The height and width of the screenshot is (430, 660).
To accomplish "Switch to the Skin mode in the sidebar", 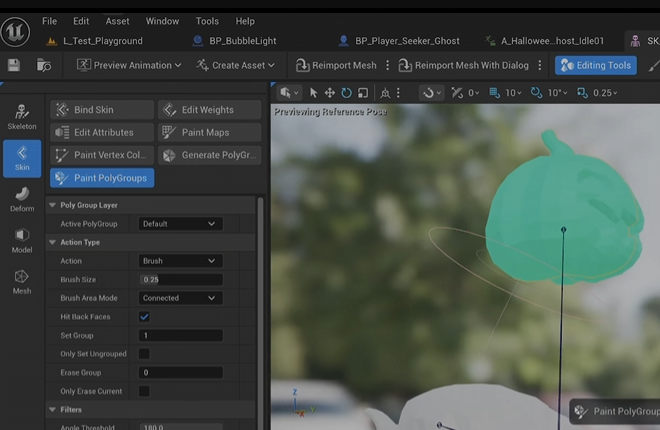I will click(22, 159).
